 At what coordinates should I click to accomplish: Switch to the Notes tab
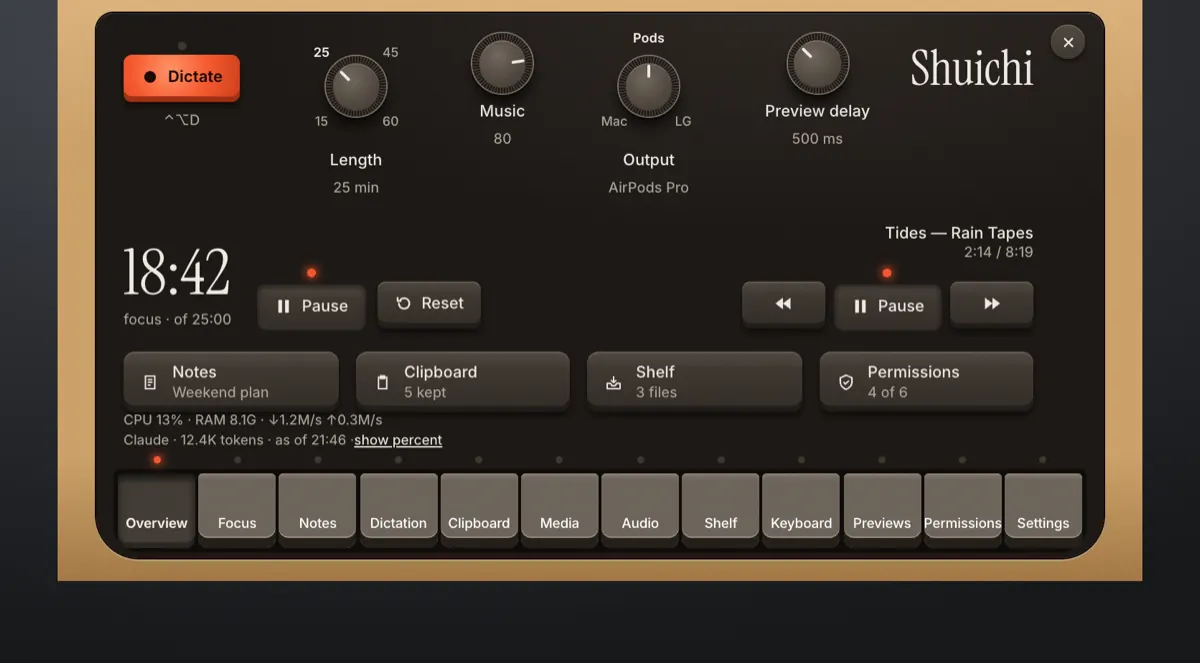(318, 509)
